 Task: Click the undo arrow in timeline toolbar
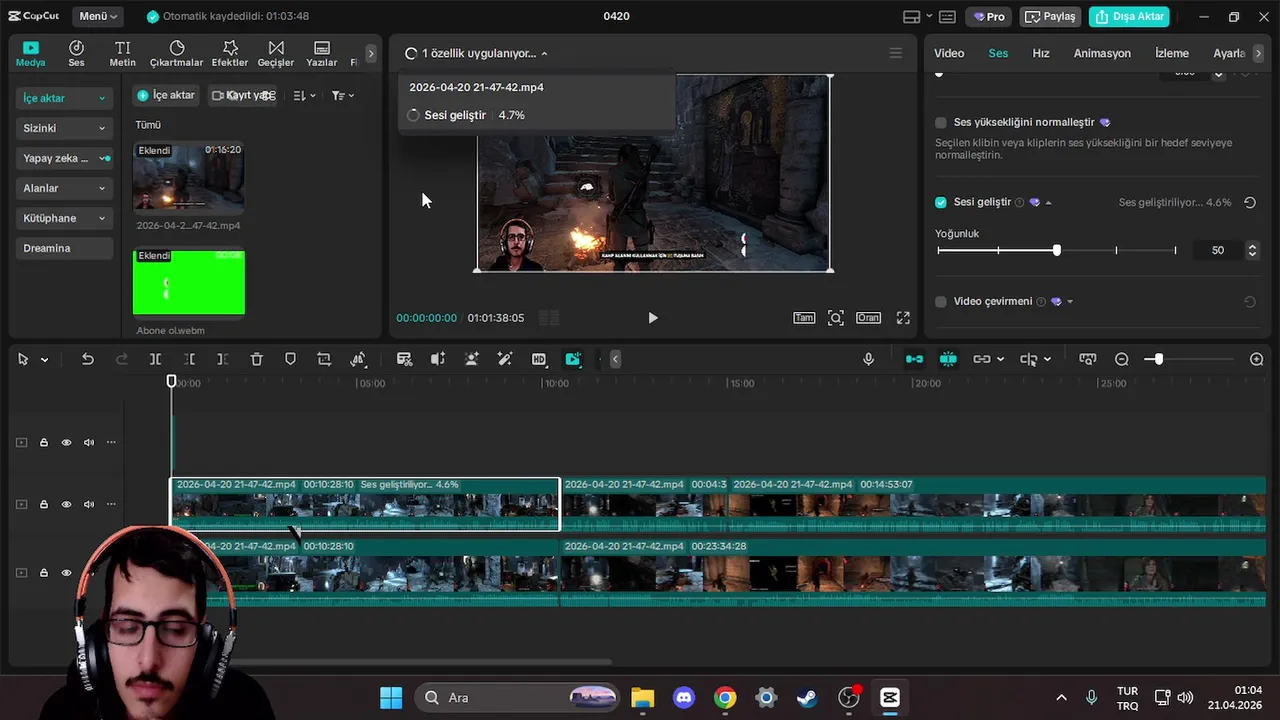[x=88, y=359]
